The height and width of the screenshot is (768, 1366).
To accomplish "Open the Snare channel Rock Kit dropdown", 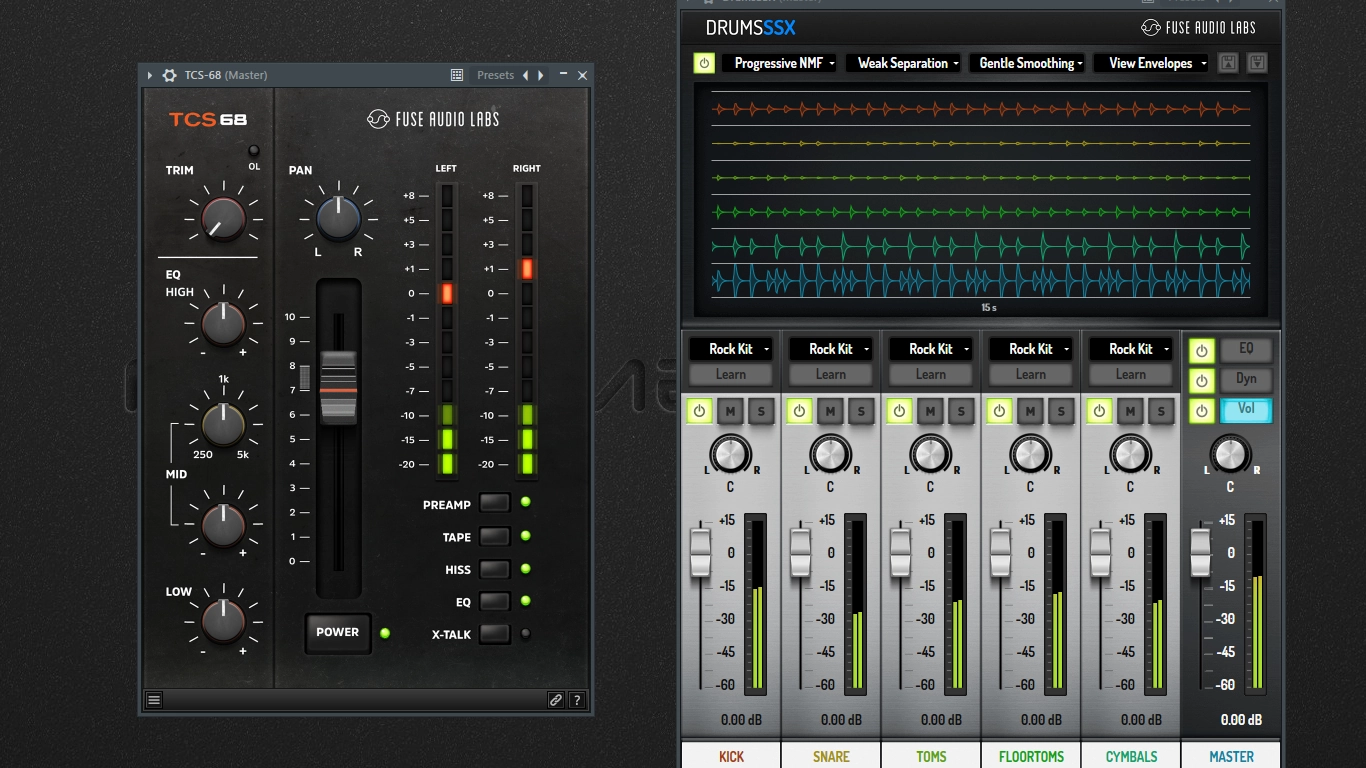I will click(x=830, y=349).
